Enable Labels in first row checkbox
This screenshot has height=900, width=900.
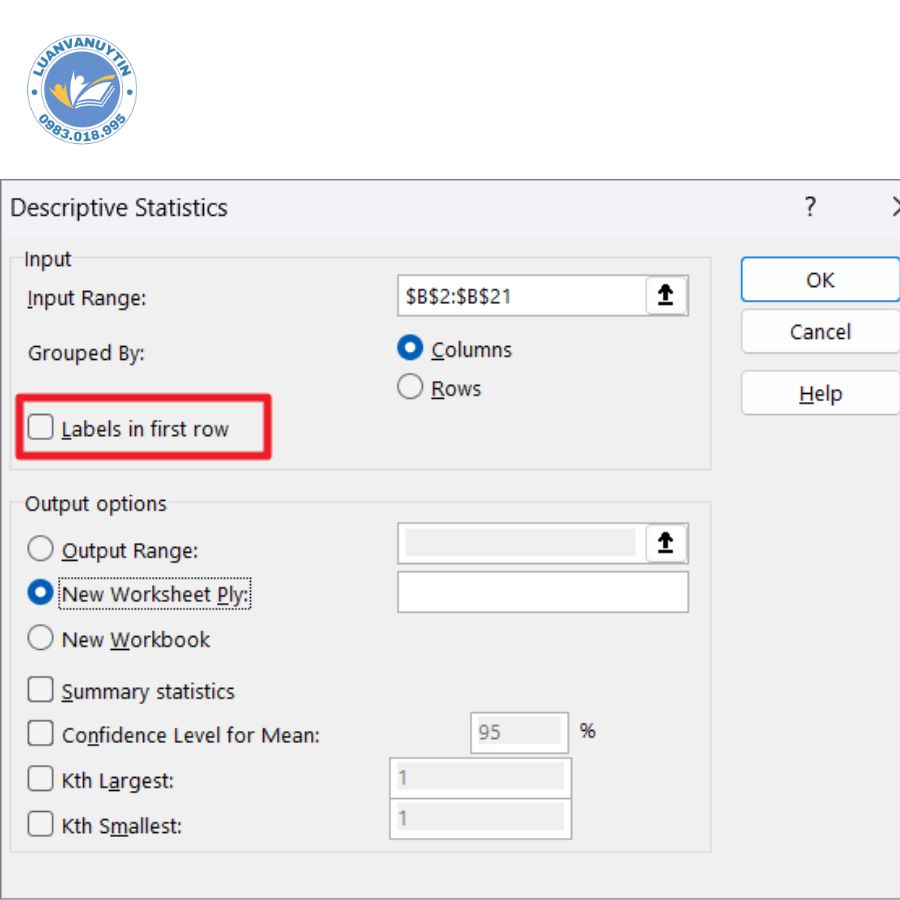[41, 428]
